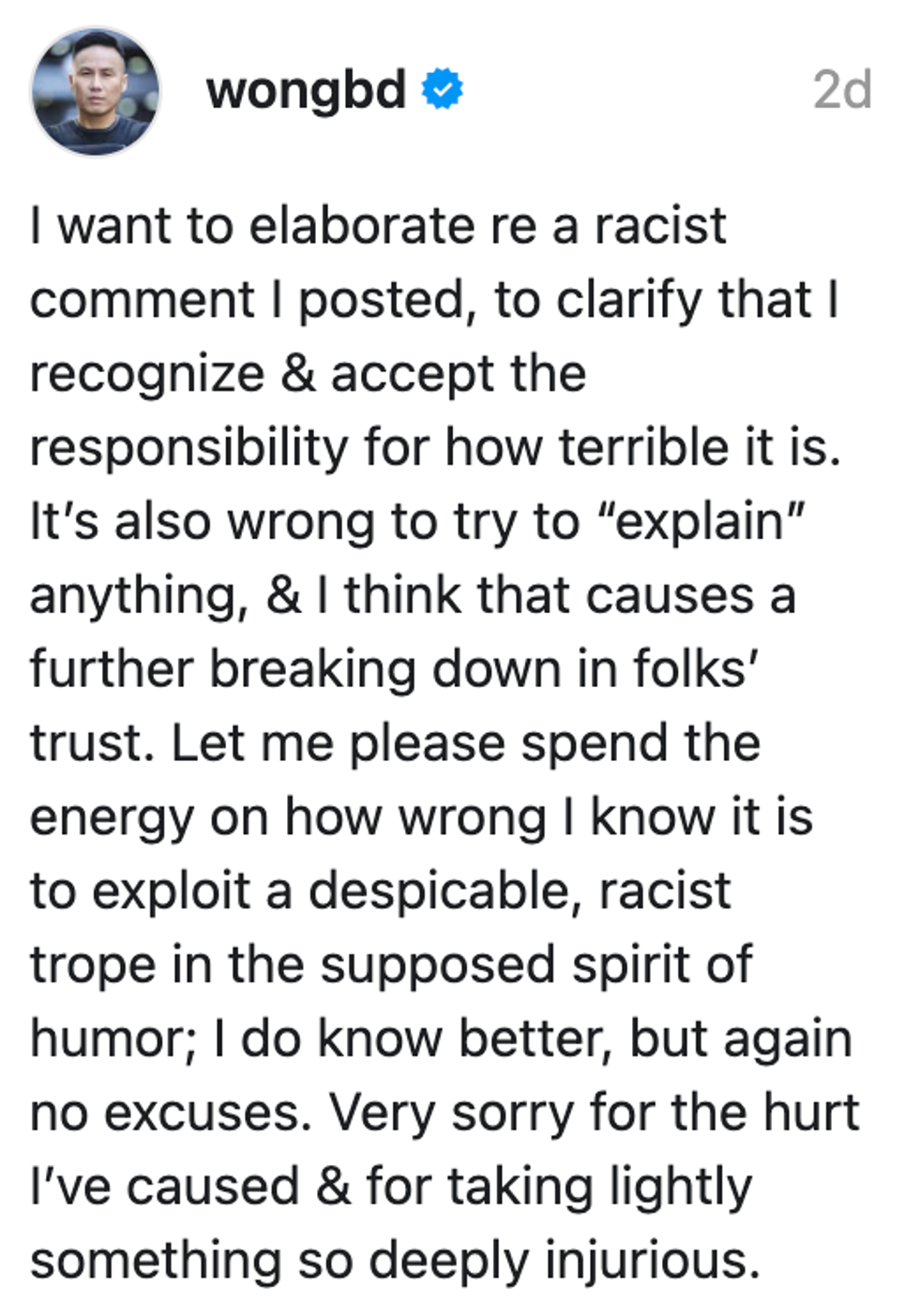The height and width of the screenshot is (1316, 919).
Task: Click the word "something" on the last line
Action: pos(156,1261)
